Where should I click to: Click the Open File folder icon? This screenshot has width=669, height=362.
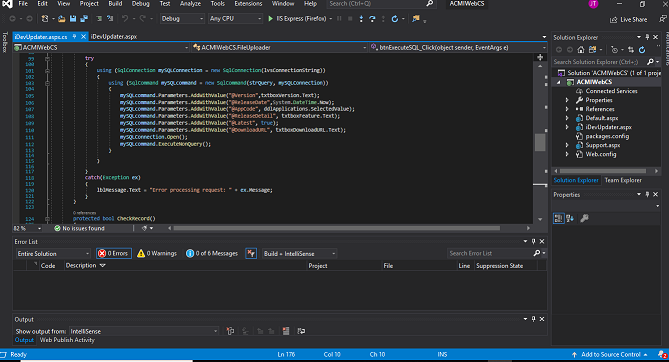point(62,19)
